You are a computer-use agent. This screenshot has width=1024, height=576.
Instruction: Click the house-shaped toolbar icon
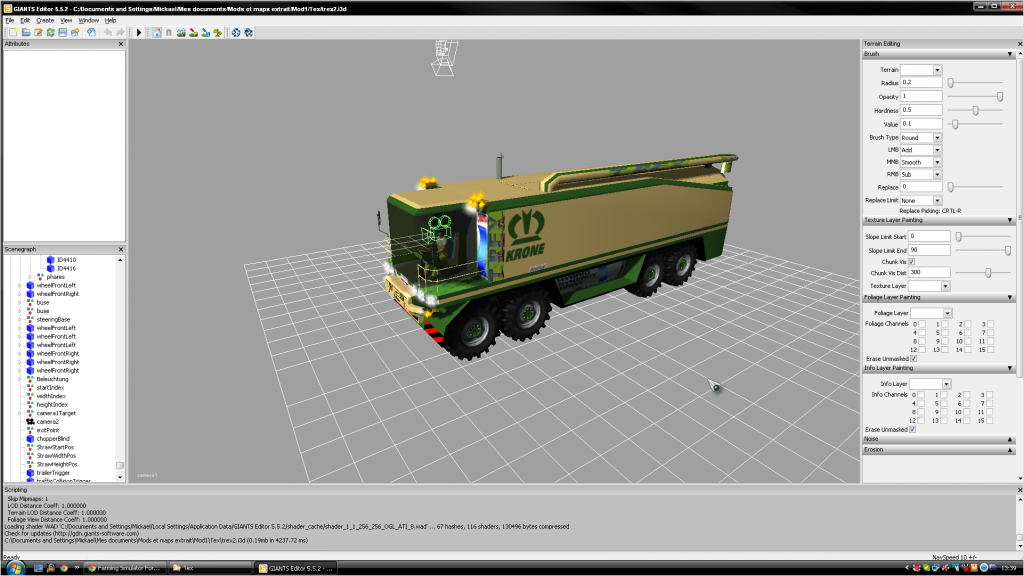157,33
